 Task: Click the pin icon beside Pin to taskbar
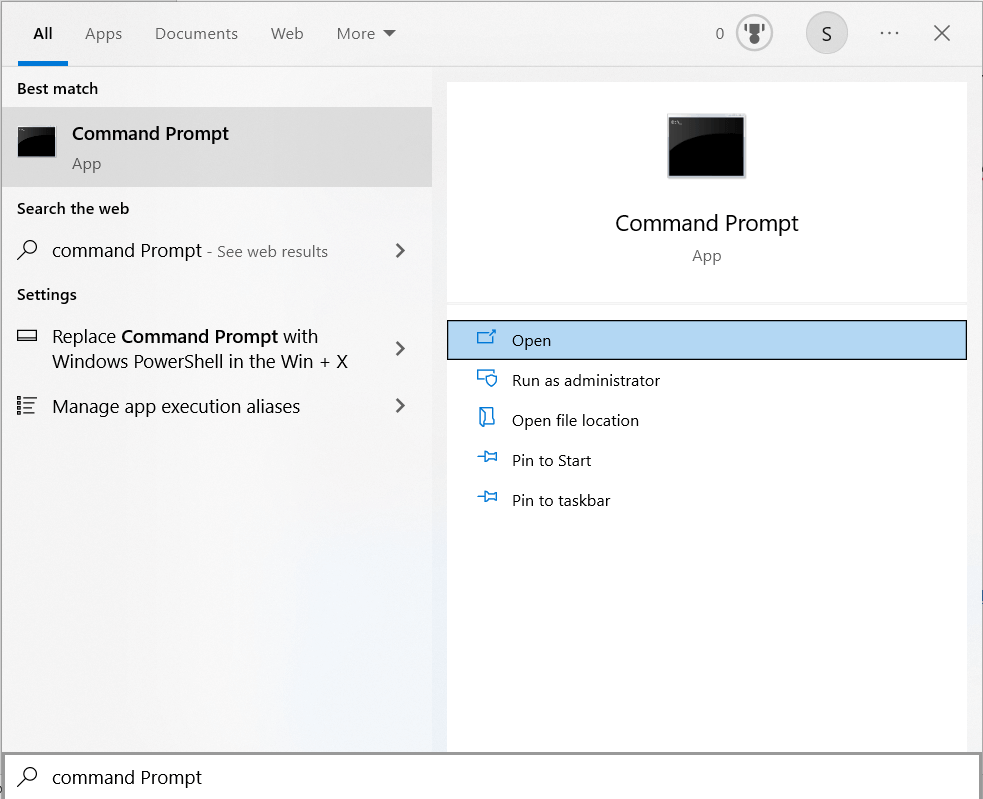[x=487, y=497]
